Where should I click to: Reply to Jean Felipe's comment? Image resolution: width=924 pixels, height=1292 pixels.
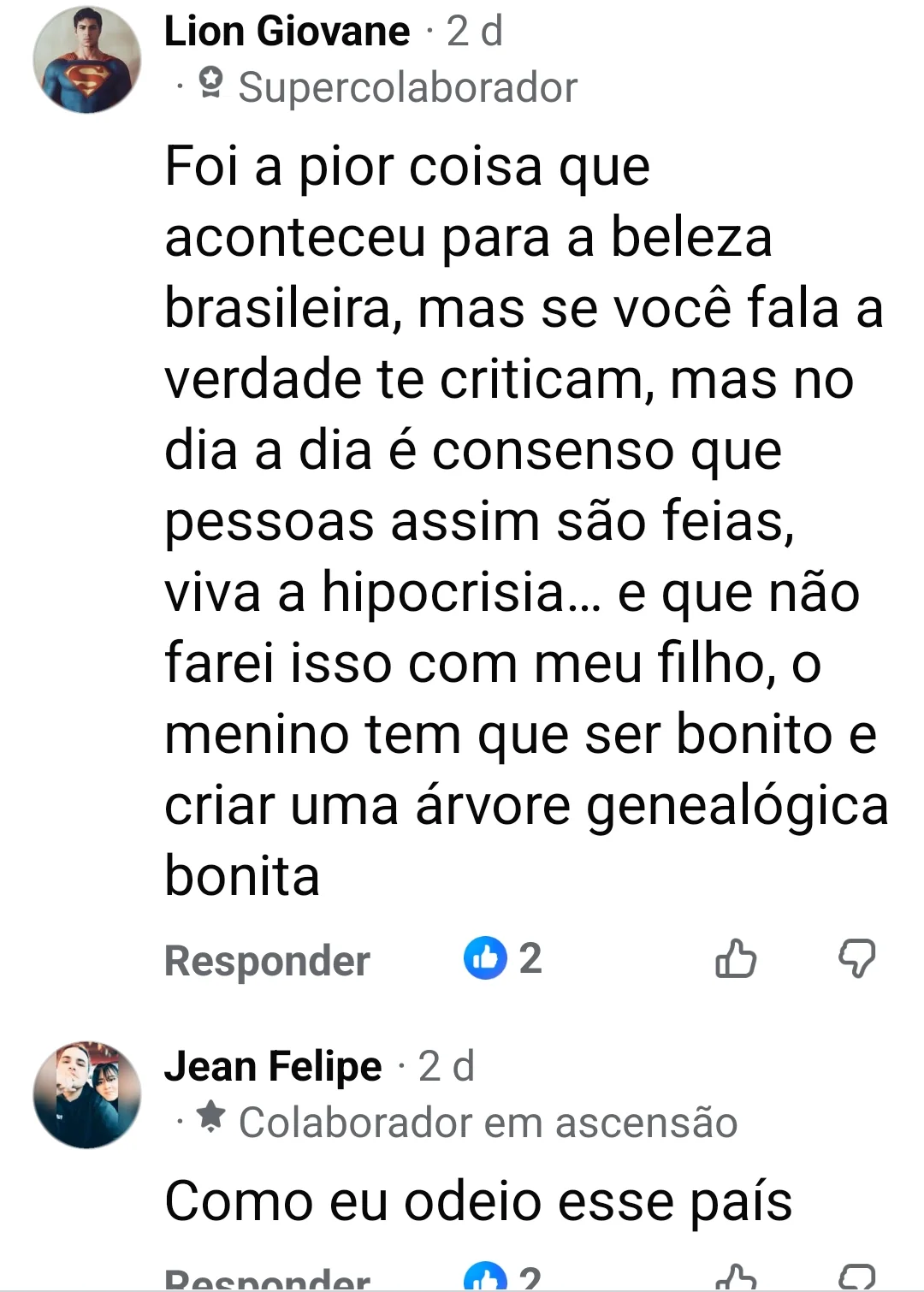pos(267,1280)
